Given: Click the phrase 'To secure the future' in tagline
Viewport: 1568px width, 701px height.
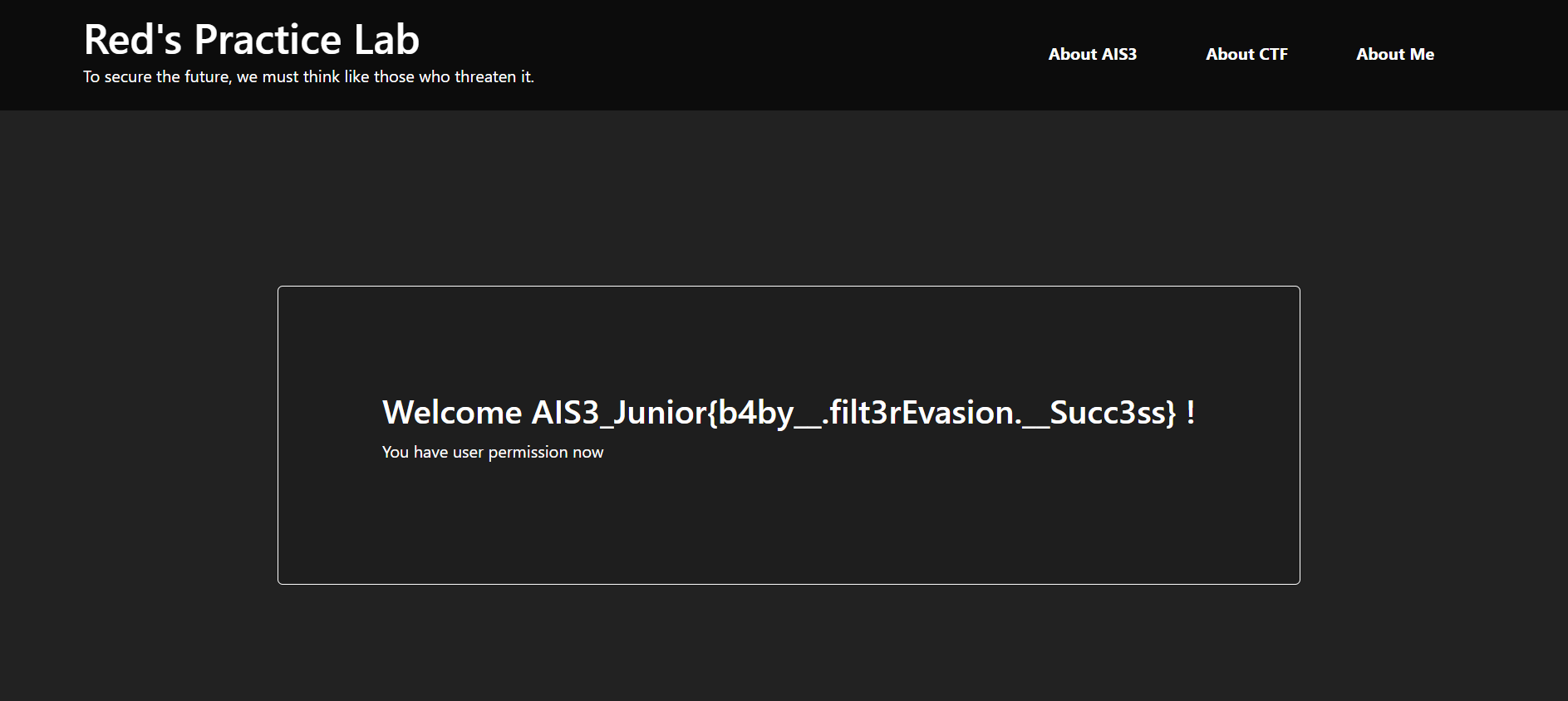Looking at the screenshot, I should pyautogui.click(x=156, y=76).
